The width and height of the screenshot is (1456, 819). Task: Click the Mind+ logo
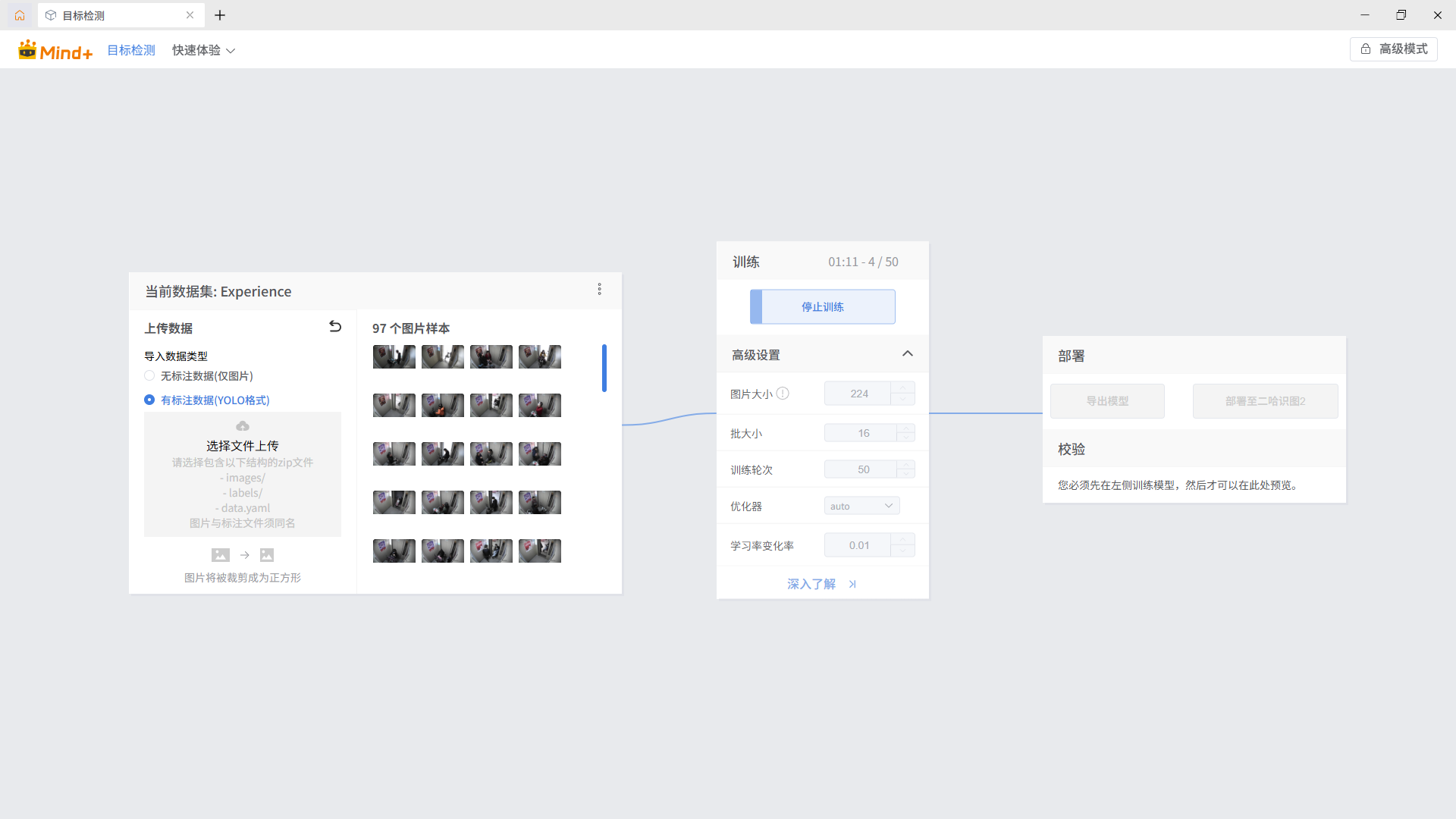55,50
